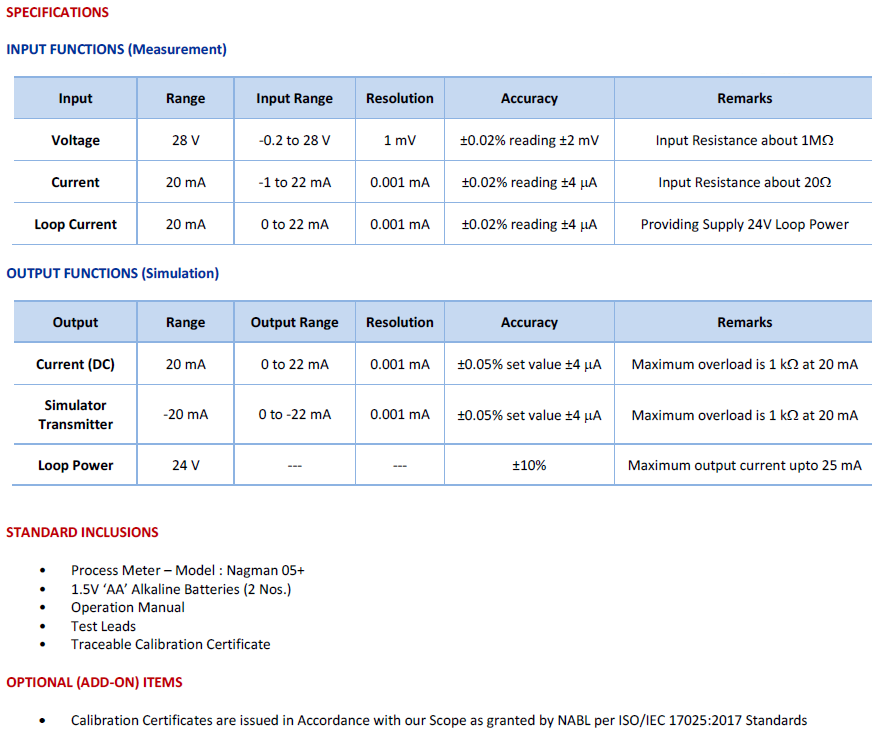Select the Simulator Transmitter row label
The height and width of the screenshot is (740, 872).
pos(75,415)
